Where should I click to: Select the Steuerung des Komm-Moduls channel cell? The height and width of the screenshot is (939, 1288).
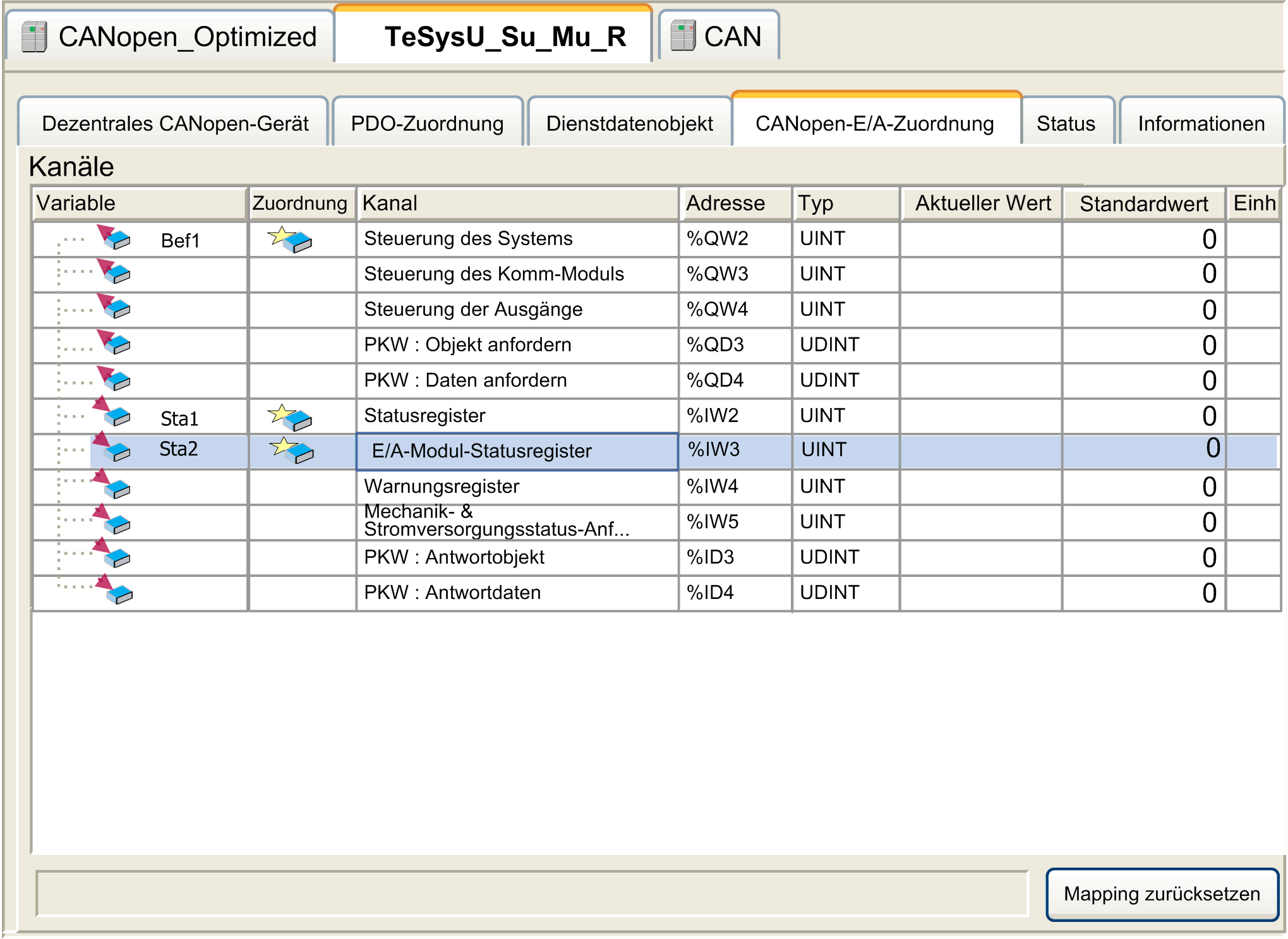(x=517, y=274)
